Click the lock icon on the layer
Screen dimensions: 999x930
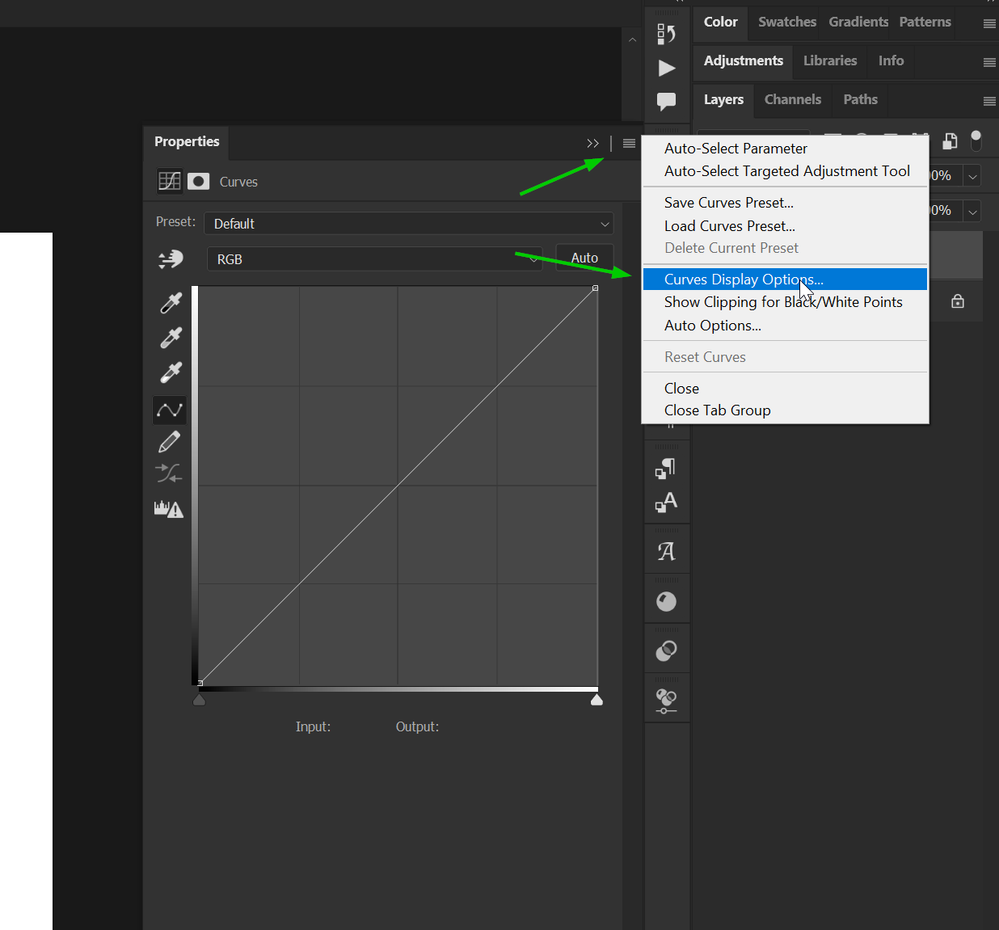point(958,301)
